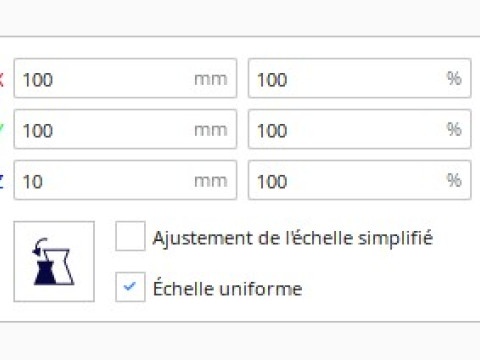Click the Échelle uniforme text label
Viewport: 480px width, 360px height.
[228, 288]
